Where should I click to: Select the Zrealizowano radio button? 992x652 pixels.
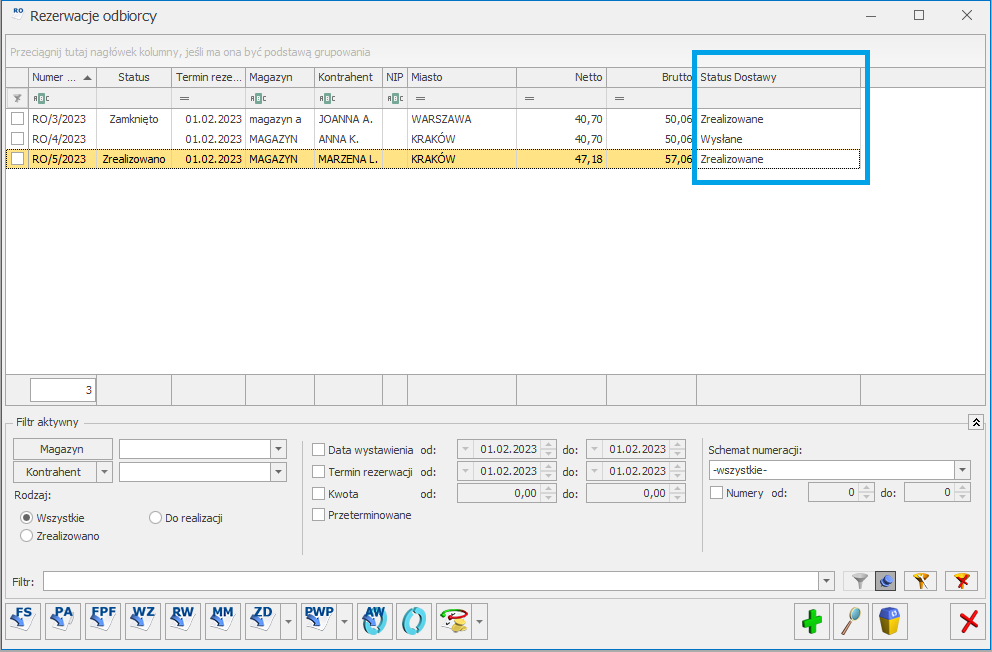pyautogui.click(x=26, y=536)
